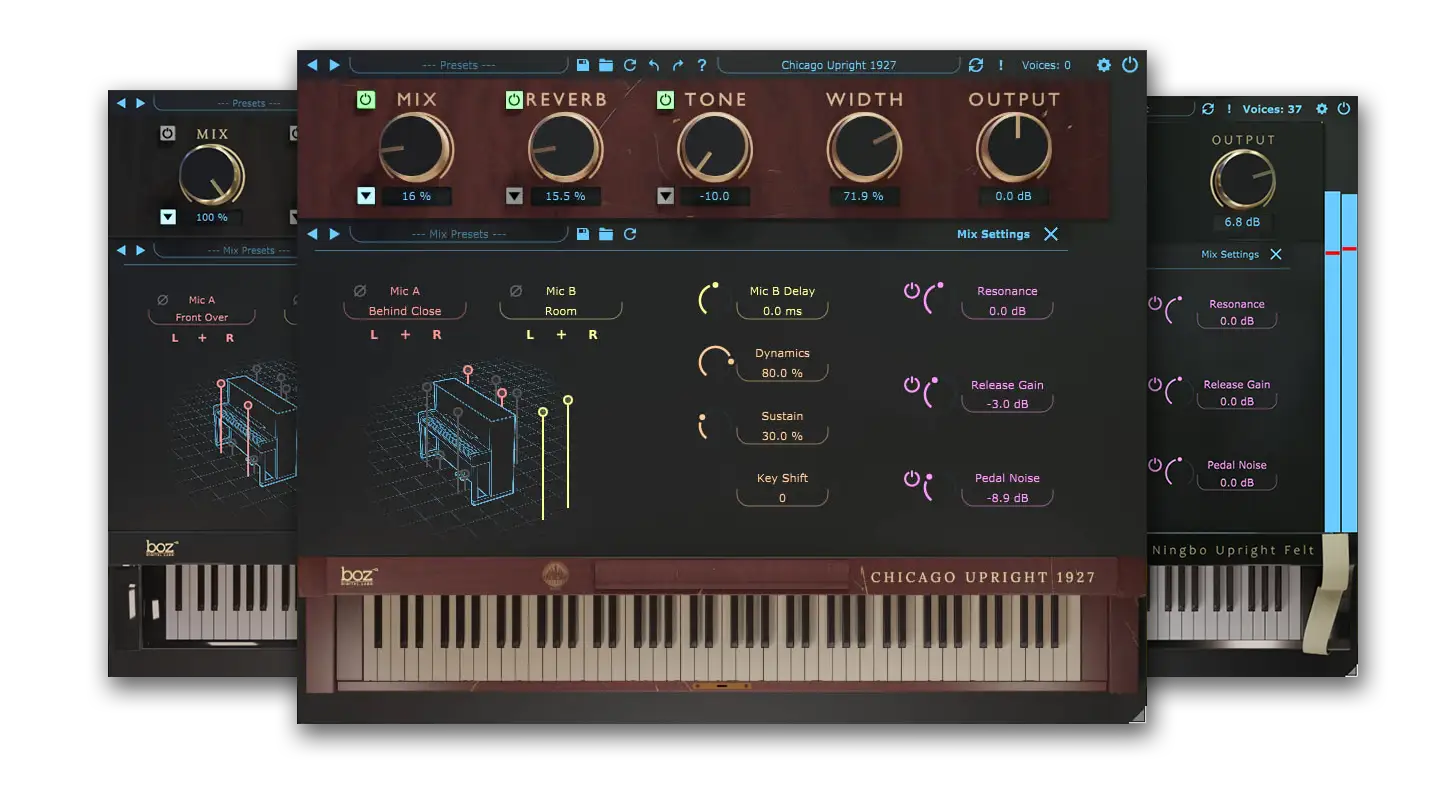Open the Chicago Upright 1927 instrument selector

pos(838,65)
